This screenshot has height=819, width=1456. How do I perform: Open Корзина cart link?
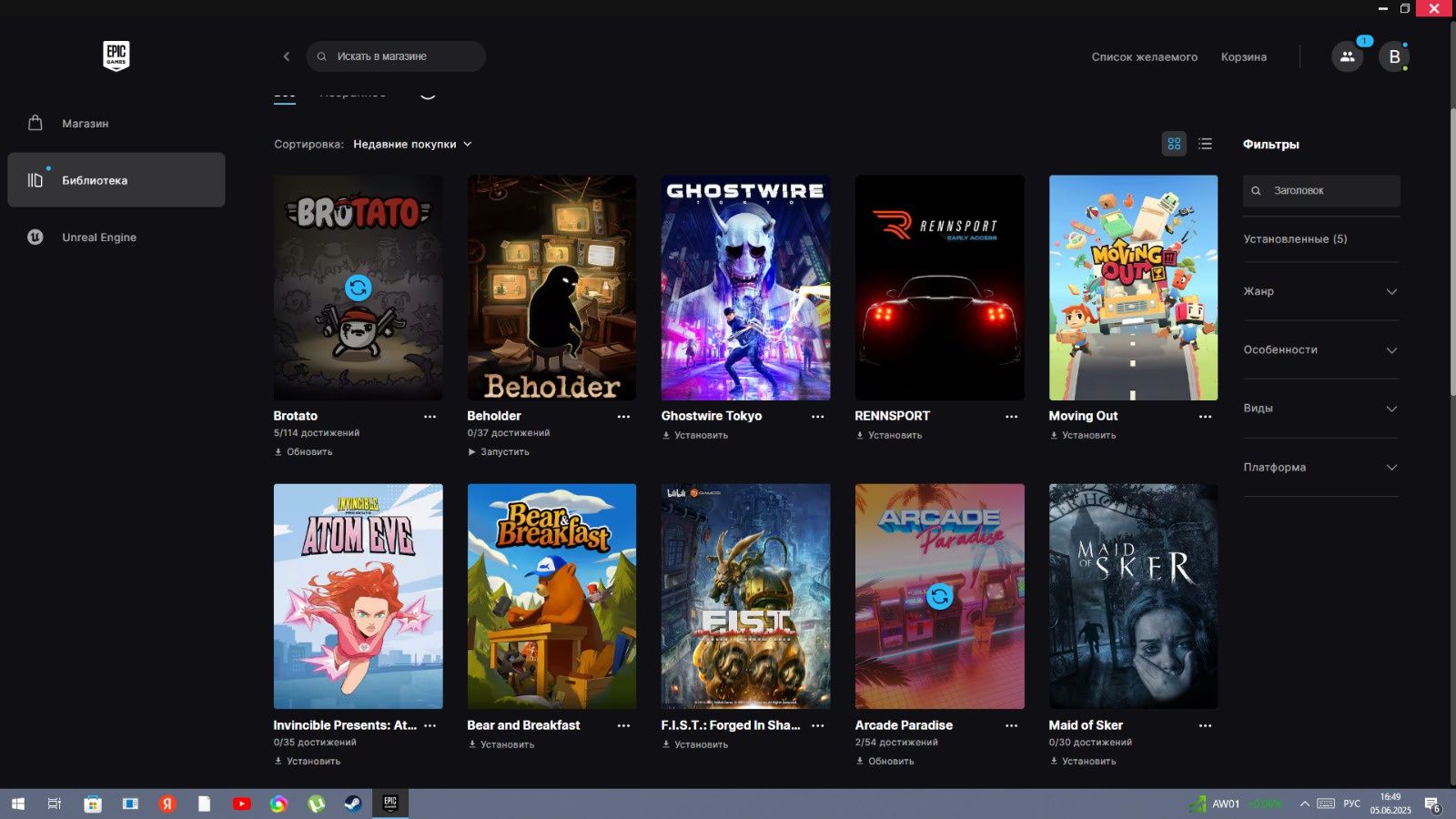(1243, 56)
